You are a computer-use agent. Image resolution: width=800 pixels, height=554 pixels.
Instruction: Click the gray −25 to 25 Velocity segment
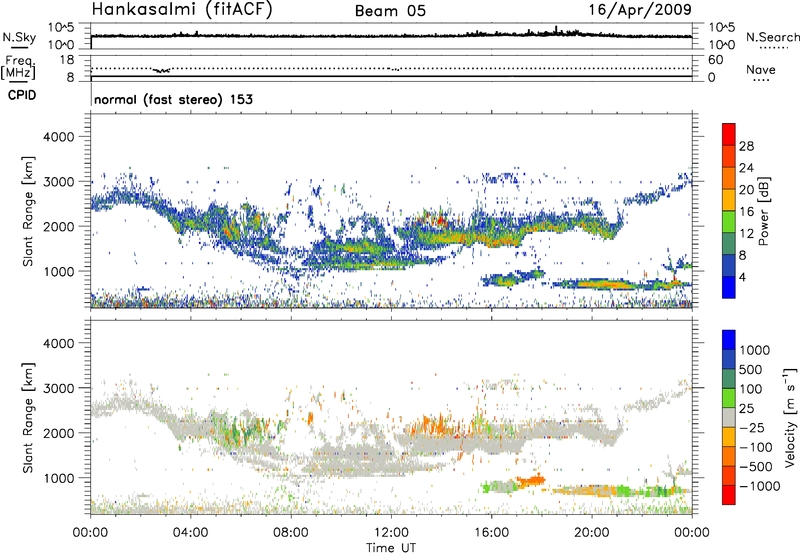click(729, 417)
